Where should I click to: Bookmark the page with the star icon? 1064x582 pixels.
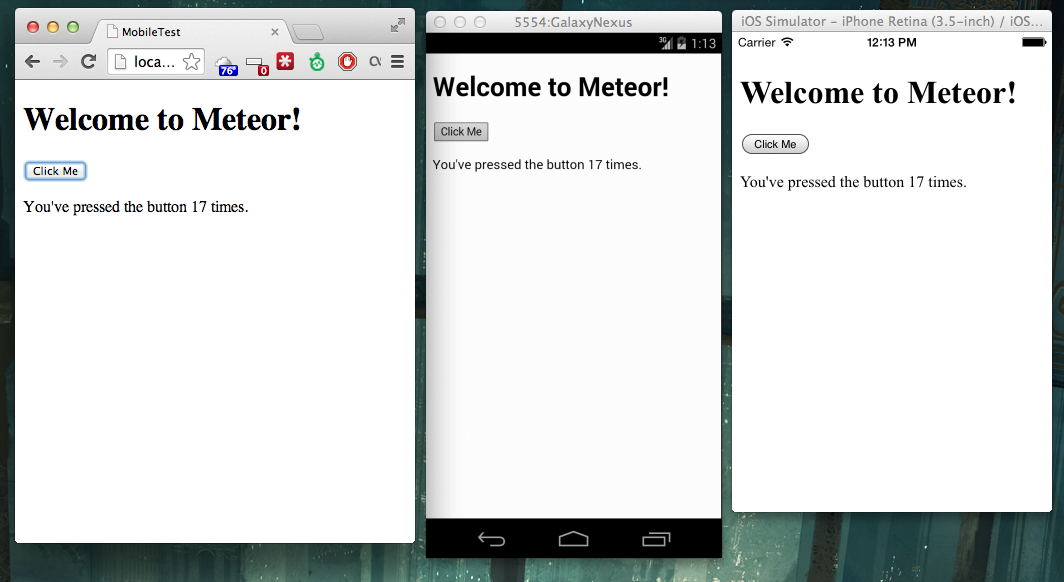tap(192, 62)
